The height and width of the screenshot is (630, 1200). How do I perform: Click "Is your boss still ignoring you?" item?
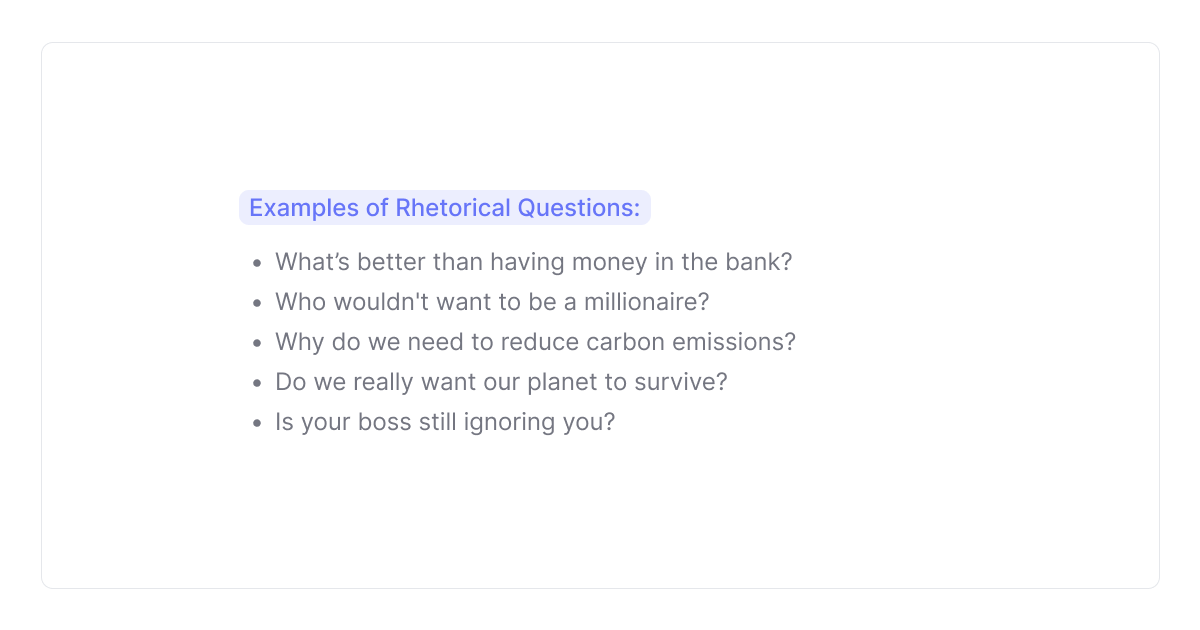(445, 422)
